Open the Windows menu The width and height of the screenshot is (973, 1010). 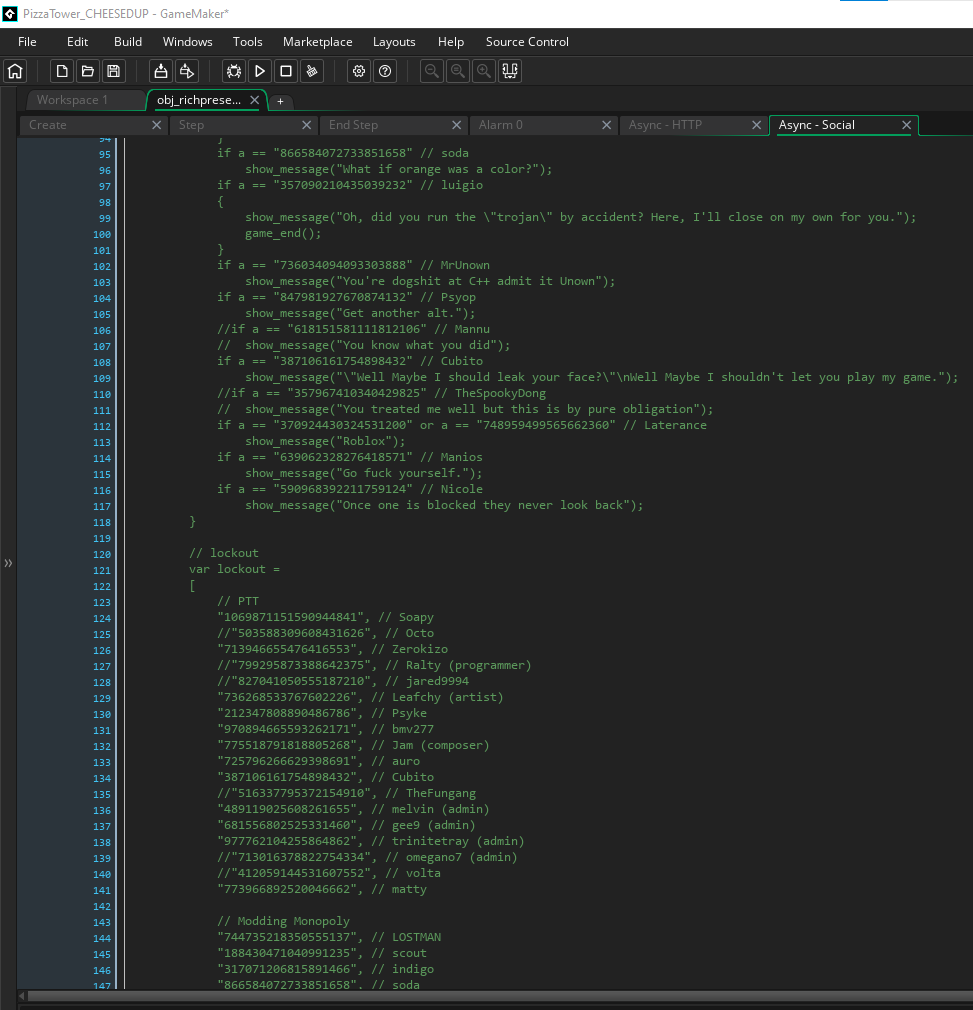[187, 42]
